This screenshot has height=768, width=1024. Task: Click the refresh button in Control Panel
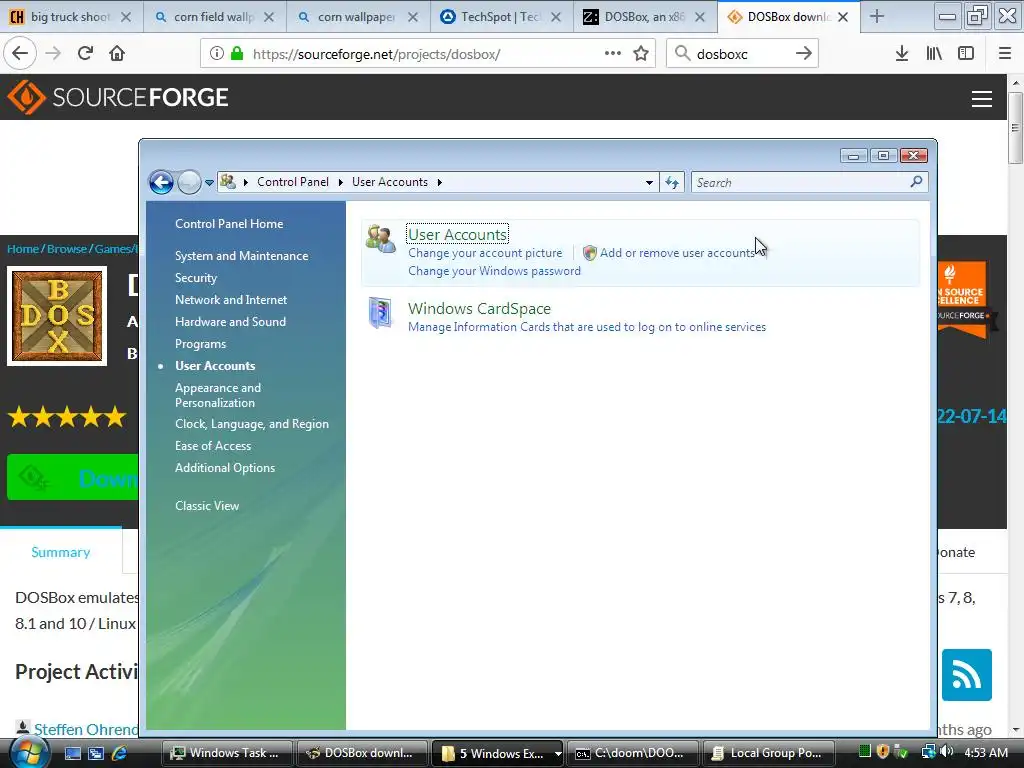click(672, 182)
